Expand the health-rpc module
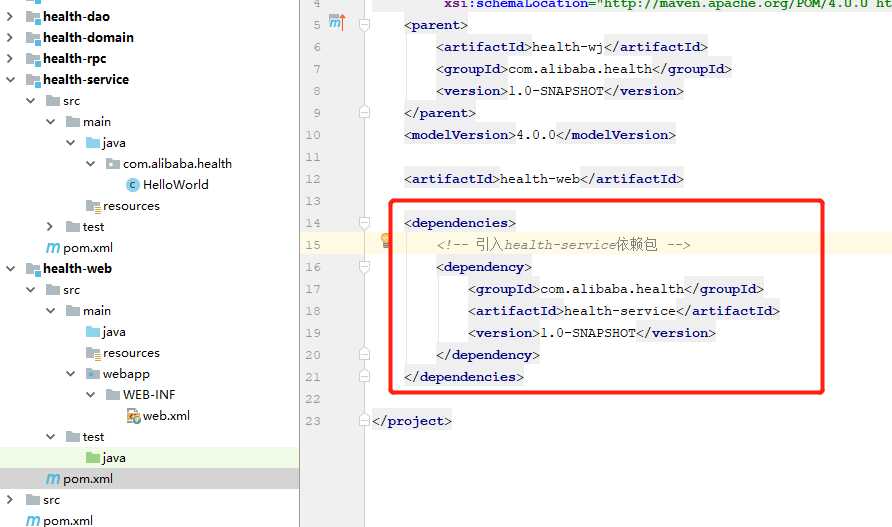 [10, 59]
